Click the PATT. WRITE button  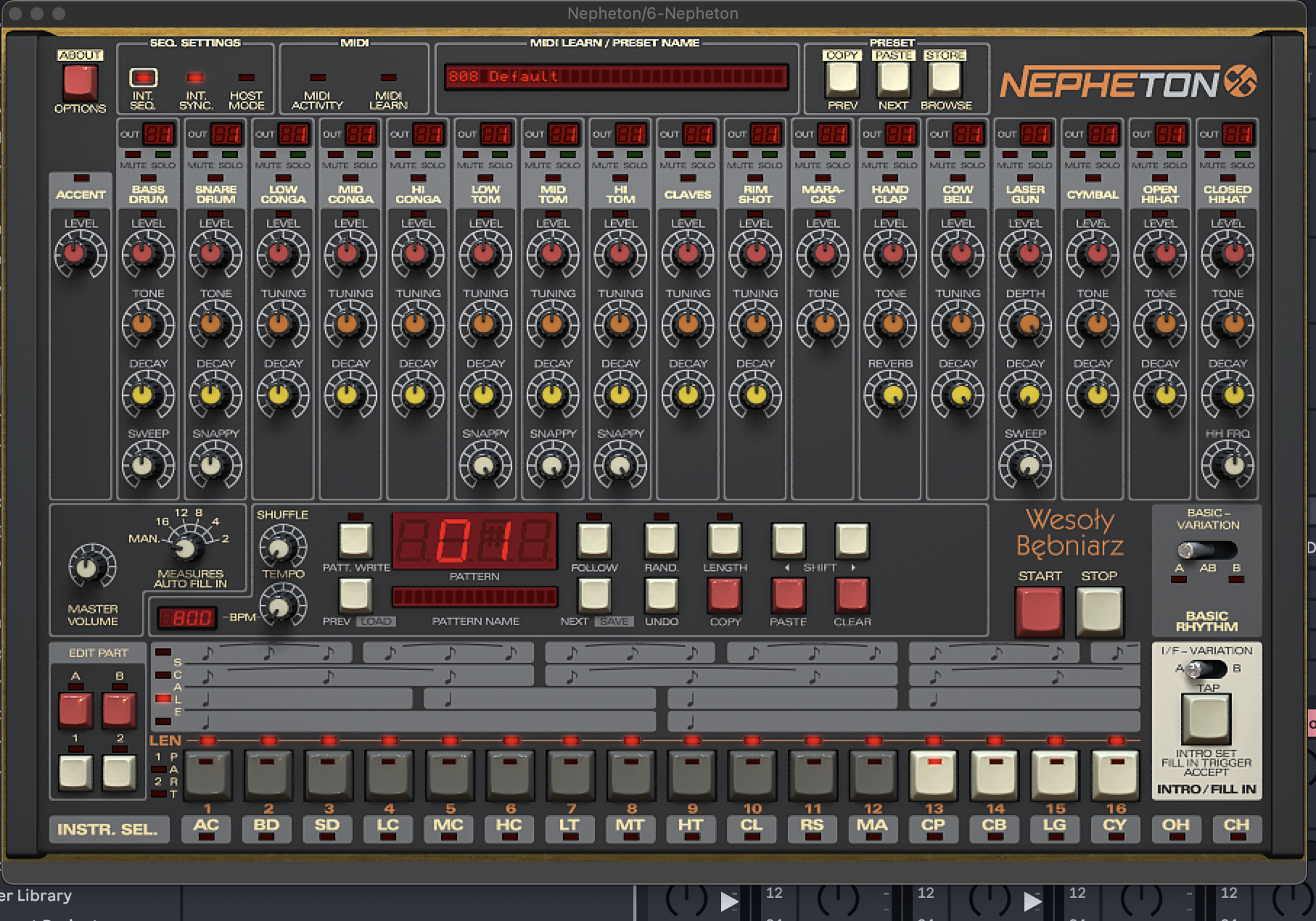[355, 540]
